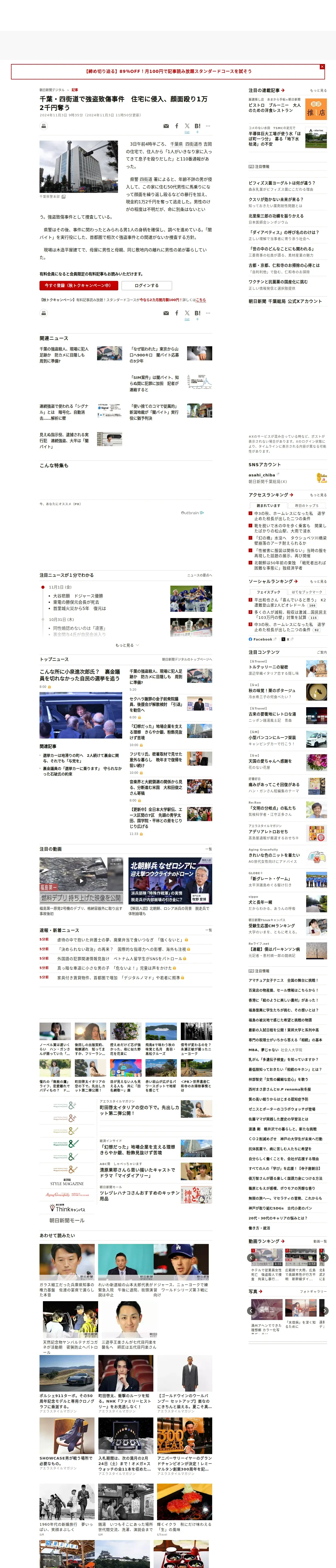
Task: Open 朝日新聞モール link
Action: point(67,1220)
